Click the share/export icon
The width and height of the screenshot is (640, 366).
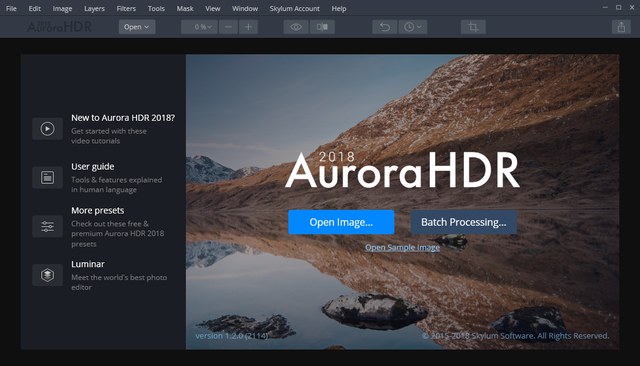tap(621, 27)
